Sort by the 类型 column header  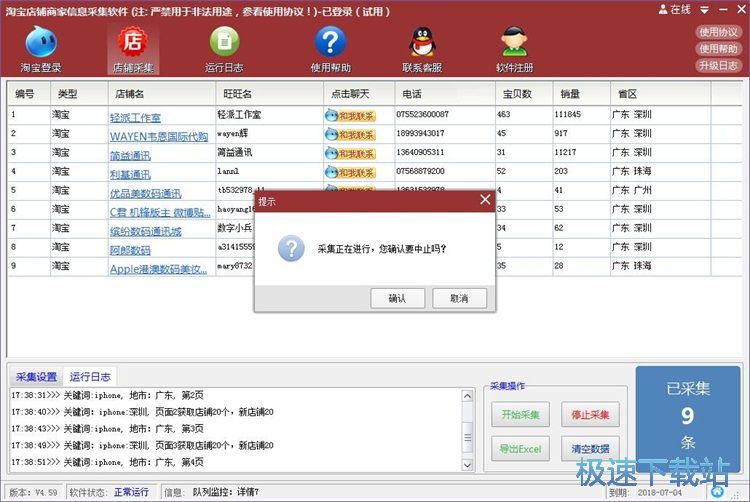pos(79,94)
